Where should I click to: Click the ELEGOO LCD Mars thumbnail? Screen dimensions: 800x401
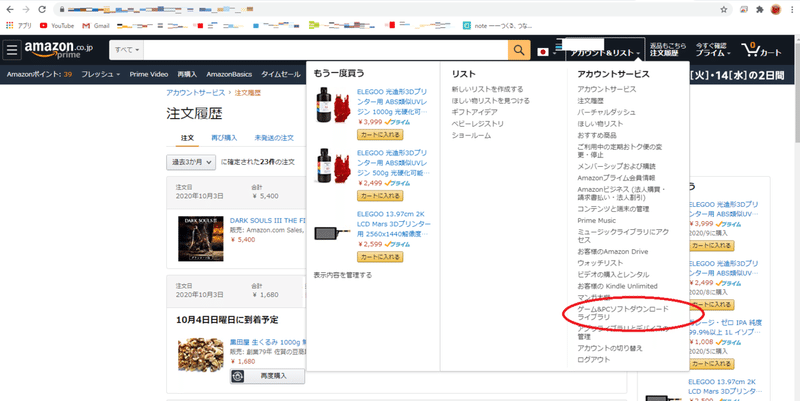333,232
